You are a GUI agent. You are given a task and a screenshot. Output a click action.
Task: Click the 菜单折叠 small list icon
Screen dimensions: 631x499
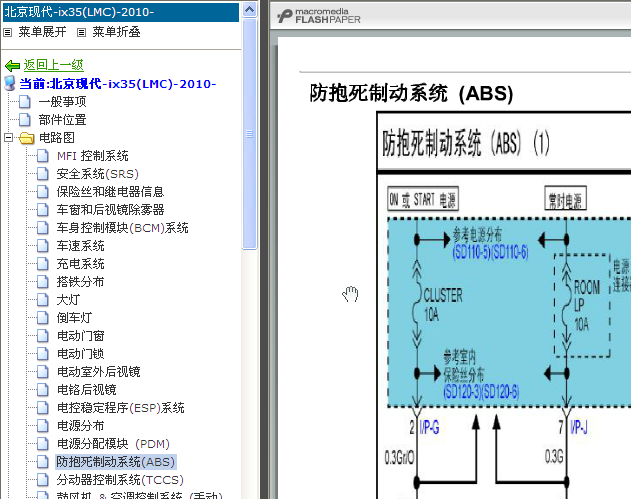point(81,33)
